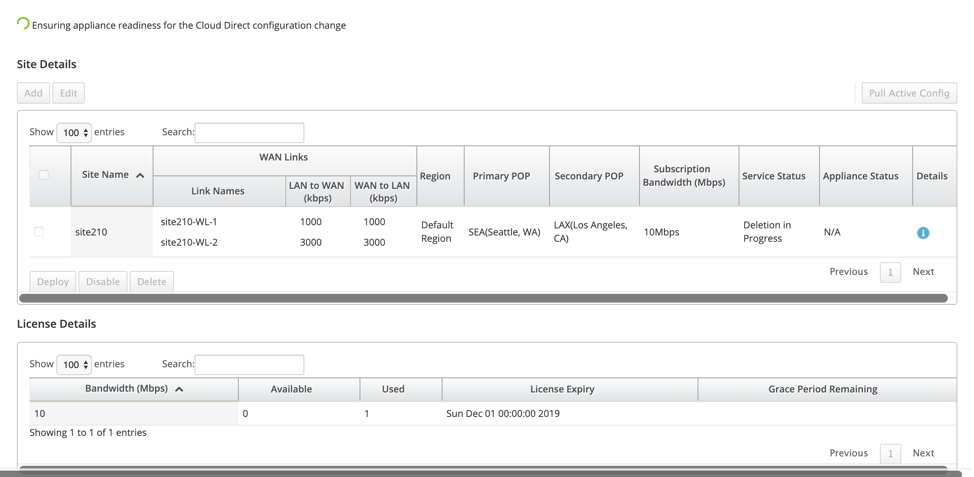Click the Deploy button

point(53,281)
